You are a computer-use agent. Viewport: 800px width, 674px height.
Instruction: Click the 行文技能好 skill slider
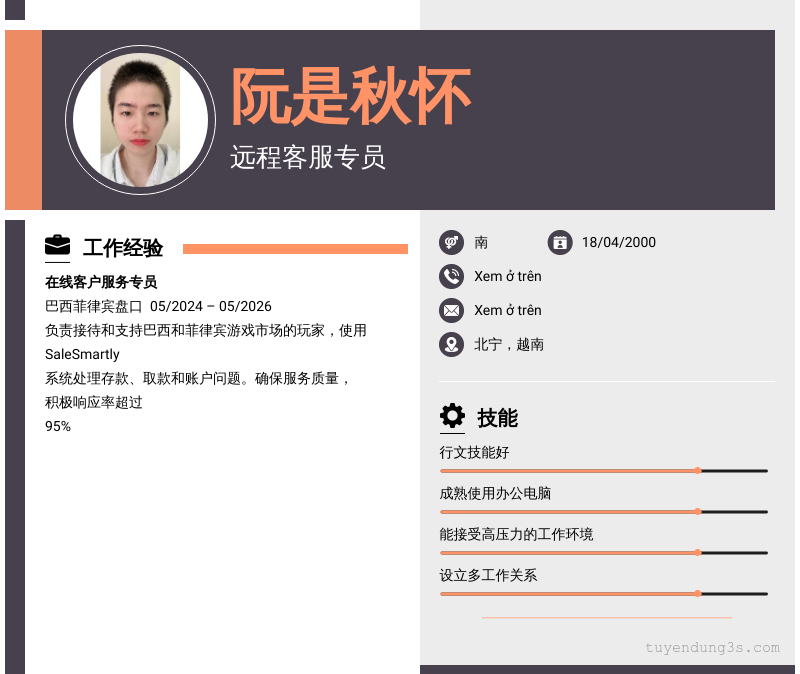click(x=604, y=471)
